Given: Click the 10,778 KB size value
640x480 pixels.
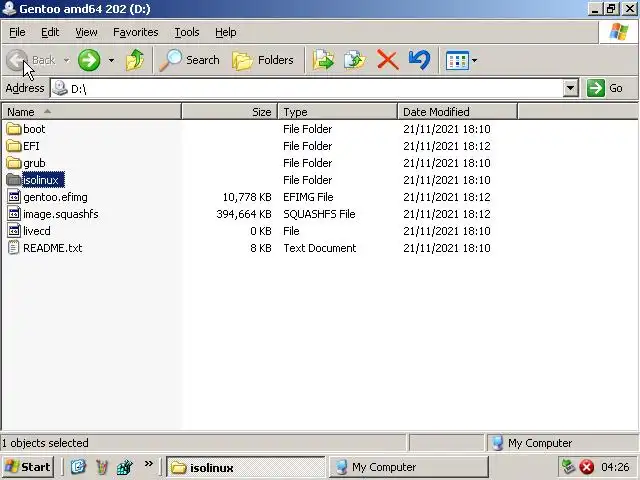Looking at the screenshot, I should pyautogui.click(x=247, y=197).
